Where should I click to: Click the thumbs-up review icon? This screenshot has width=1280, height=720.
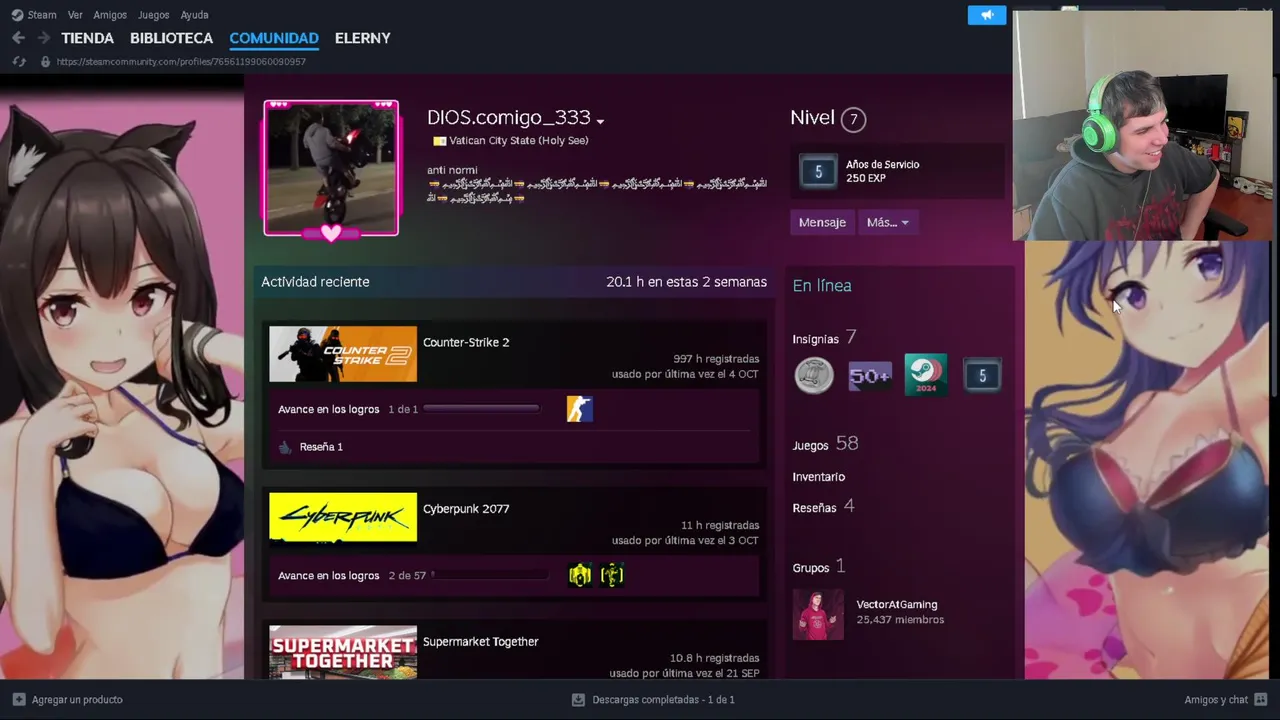pos(285,447)
